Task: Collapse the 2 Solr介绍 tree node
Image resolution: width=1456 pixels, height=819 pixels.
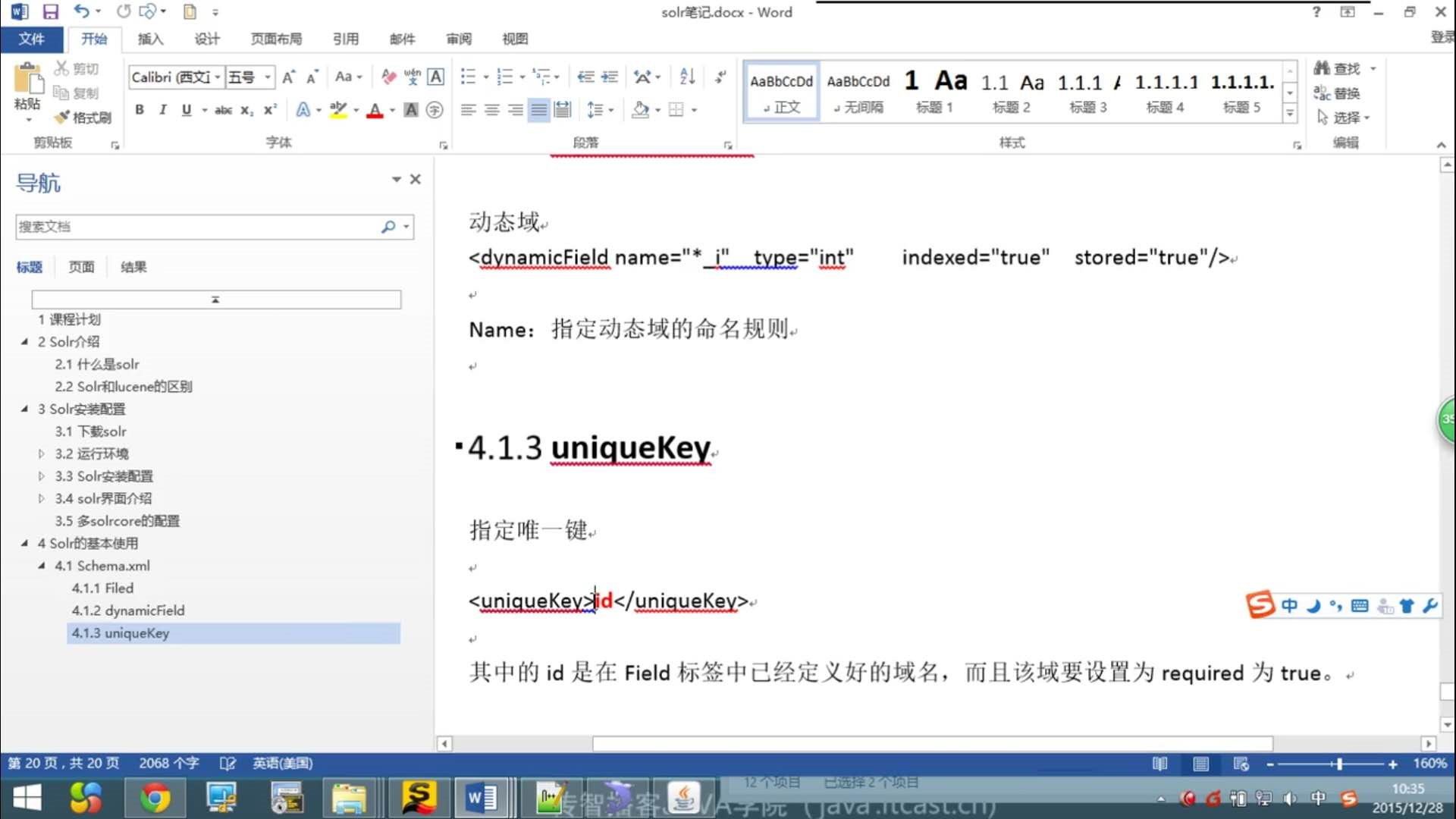Action: click(24, 341)
